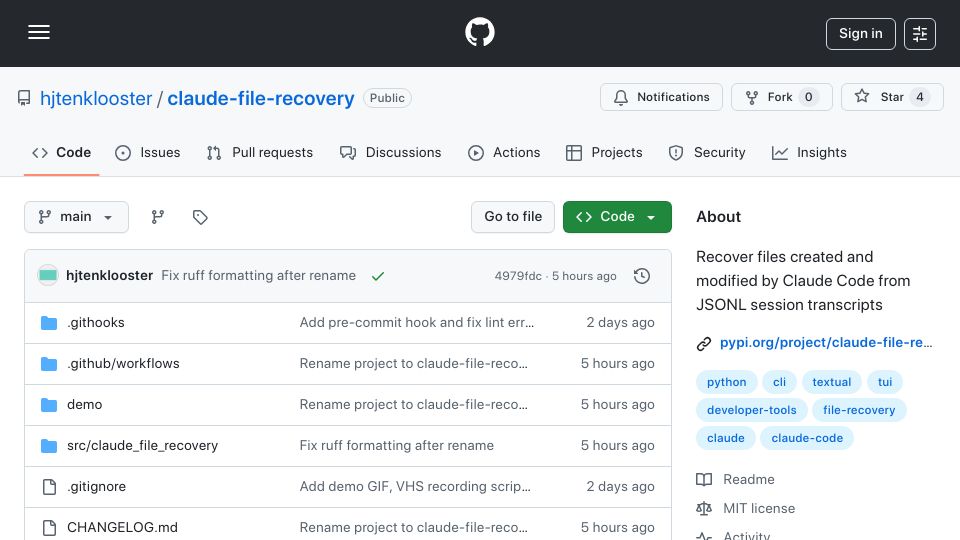This screenshot has width=960, height=540.
Task: Open the hamburger navigation menu
Action: pyautogui.click(x=39, y=32)
